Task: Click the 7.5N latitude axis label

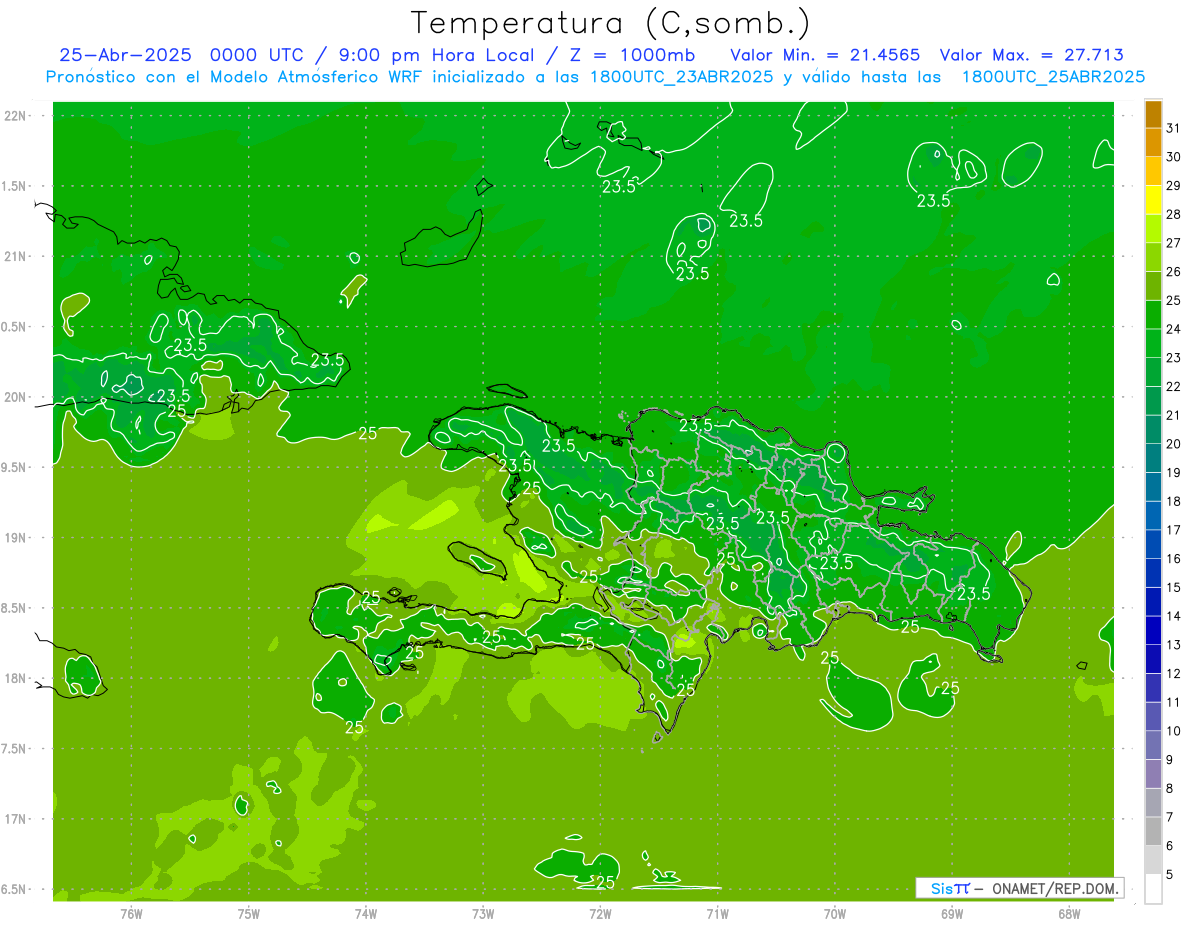Action: 15,749
